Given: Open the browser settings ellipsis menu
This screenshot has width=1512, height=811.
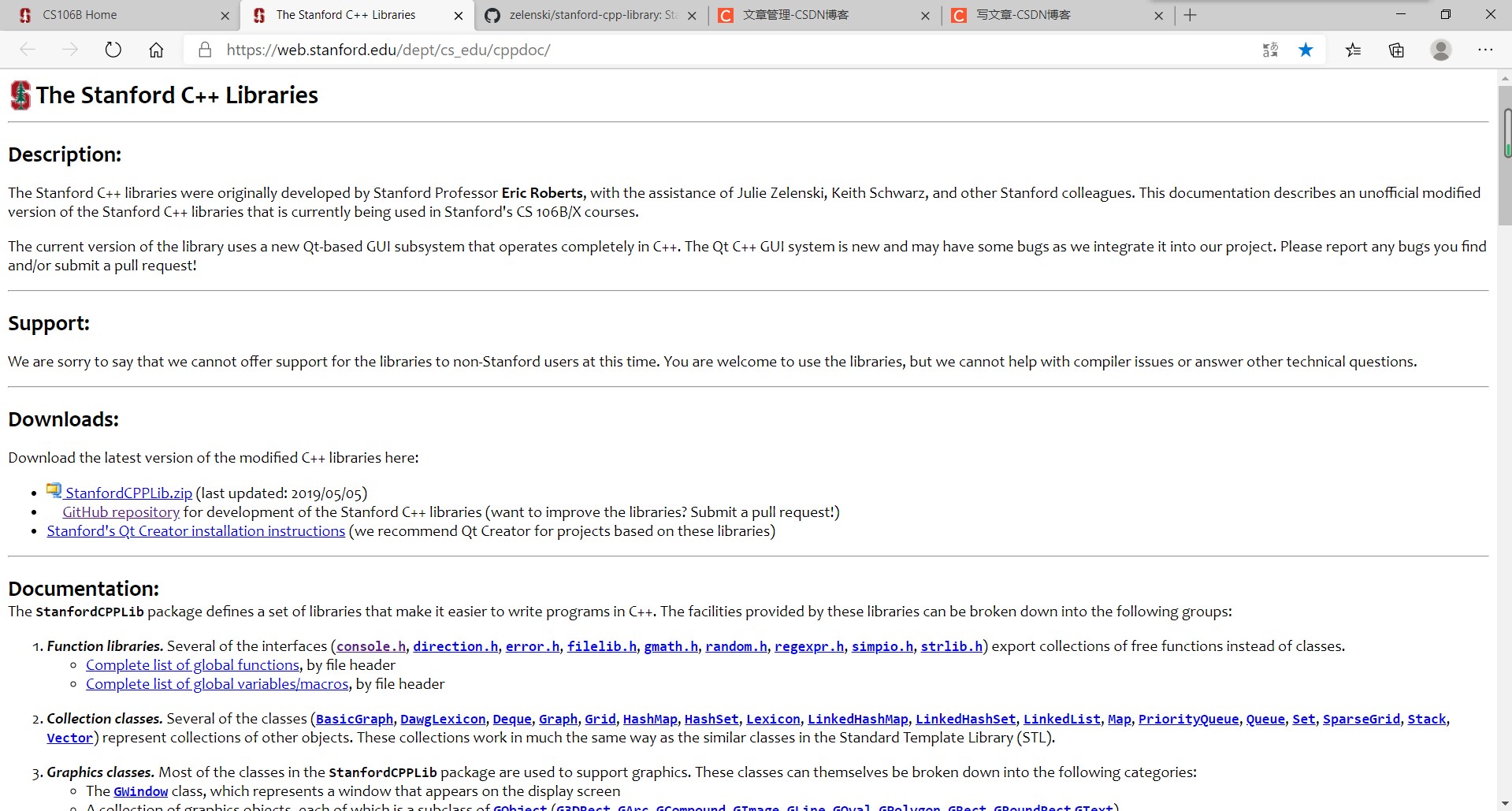Looking at the screenshot, I should click(x=1485, y=50).
